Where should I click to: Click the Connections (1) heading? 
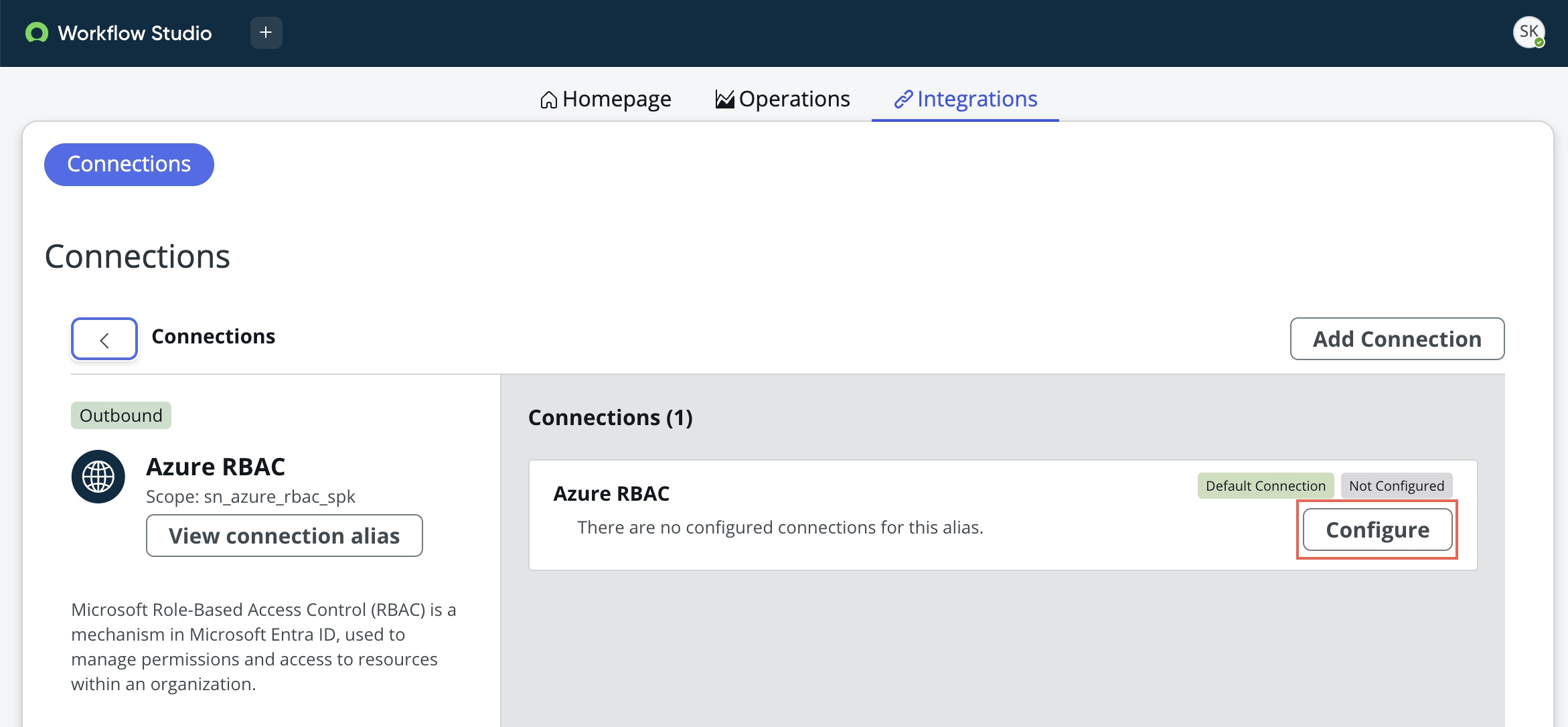(611, 418)
